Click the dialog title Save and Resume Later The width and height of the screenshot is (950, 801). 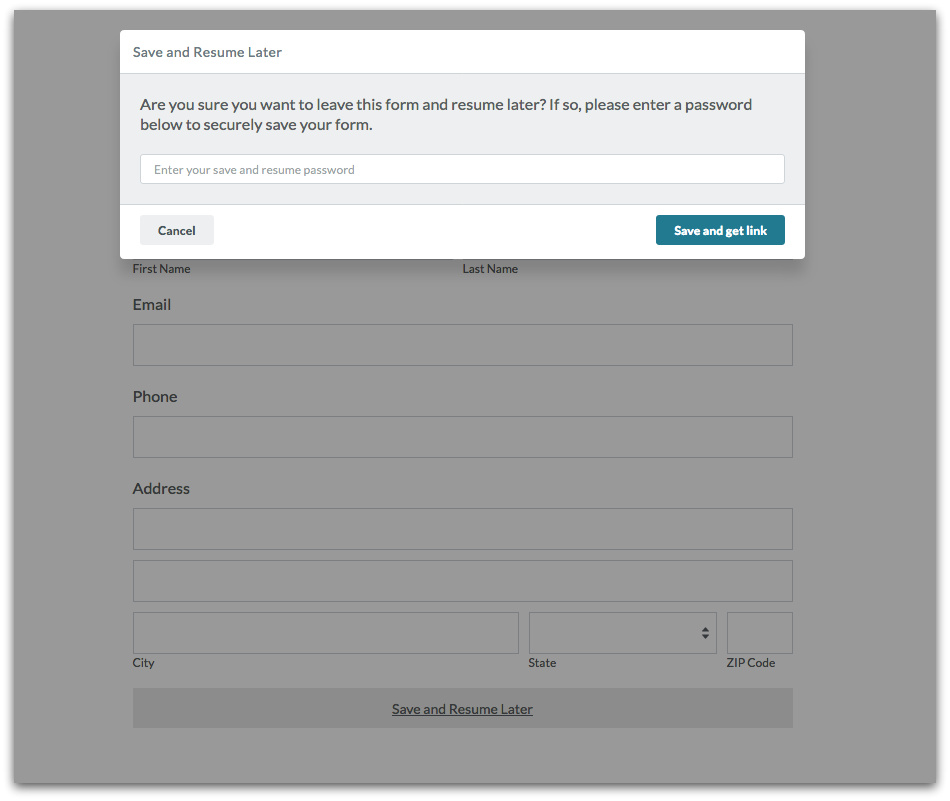(x=207, y=52)
